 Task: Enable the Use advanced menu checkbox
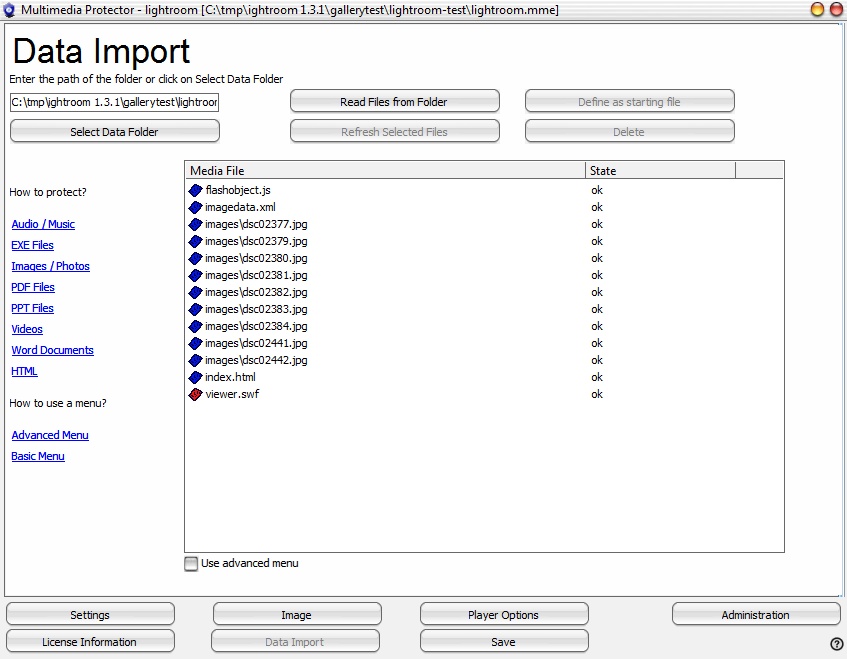191,564
